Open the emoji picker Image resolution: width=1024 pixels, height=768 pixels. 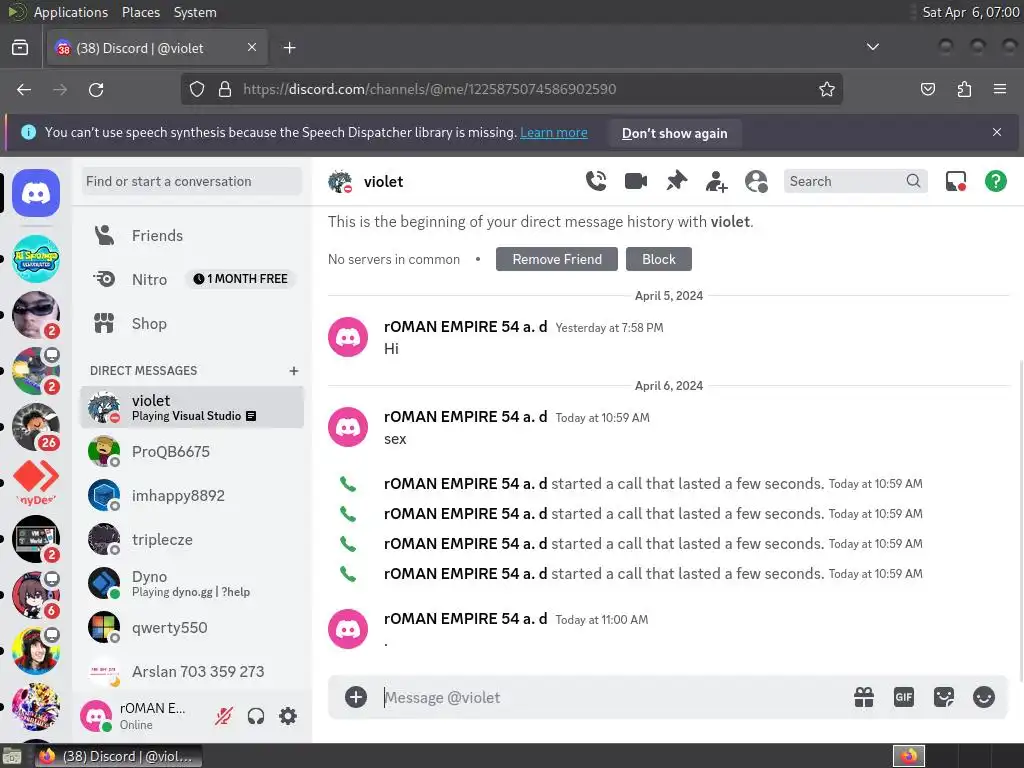[984, 697]
